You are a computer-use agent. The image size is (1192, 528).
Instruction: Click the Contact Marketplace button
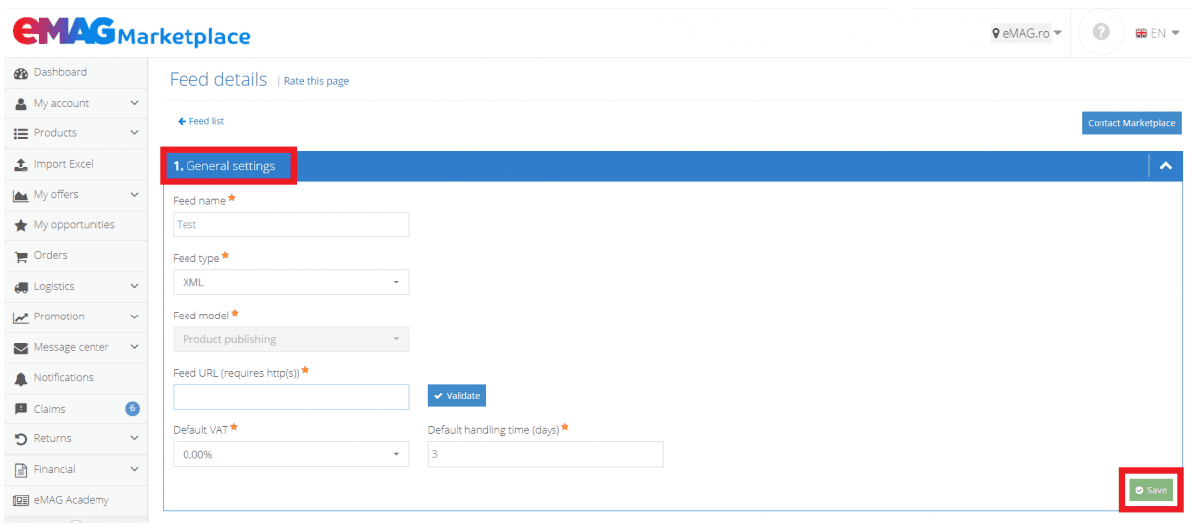(x=1131, y=123)
